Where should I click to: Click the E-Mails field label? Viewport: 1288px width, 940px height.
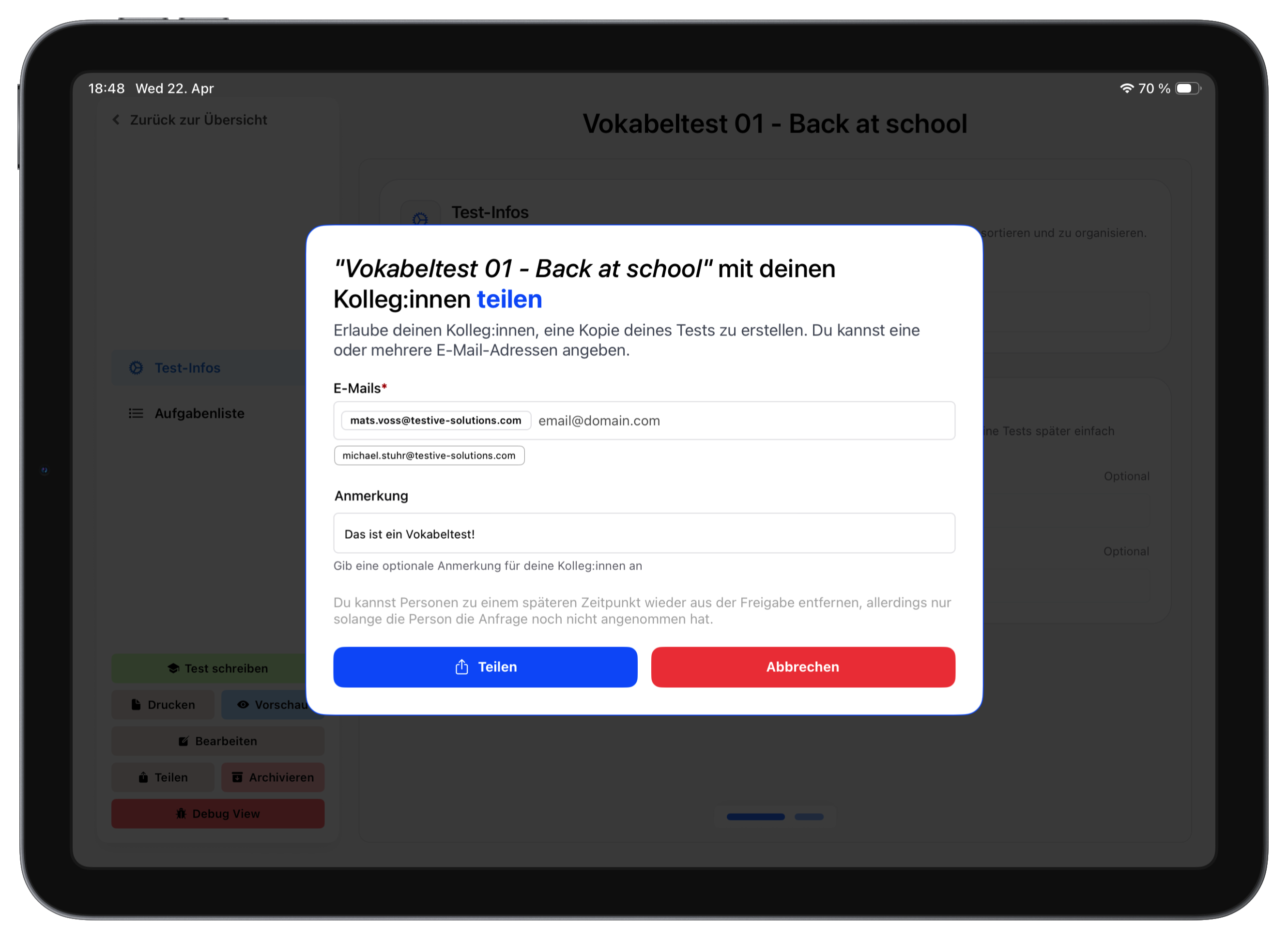pos(360,389)
